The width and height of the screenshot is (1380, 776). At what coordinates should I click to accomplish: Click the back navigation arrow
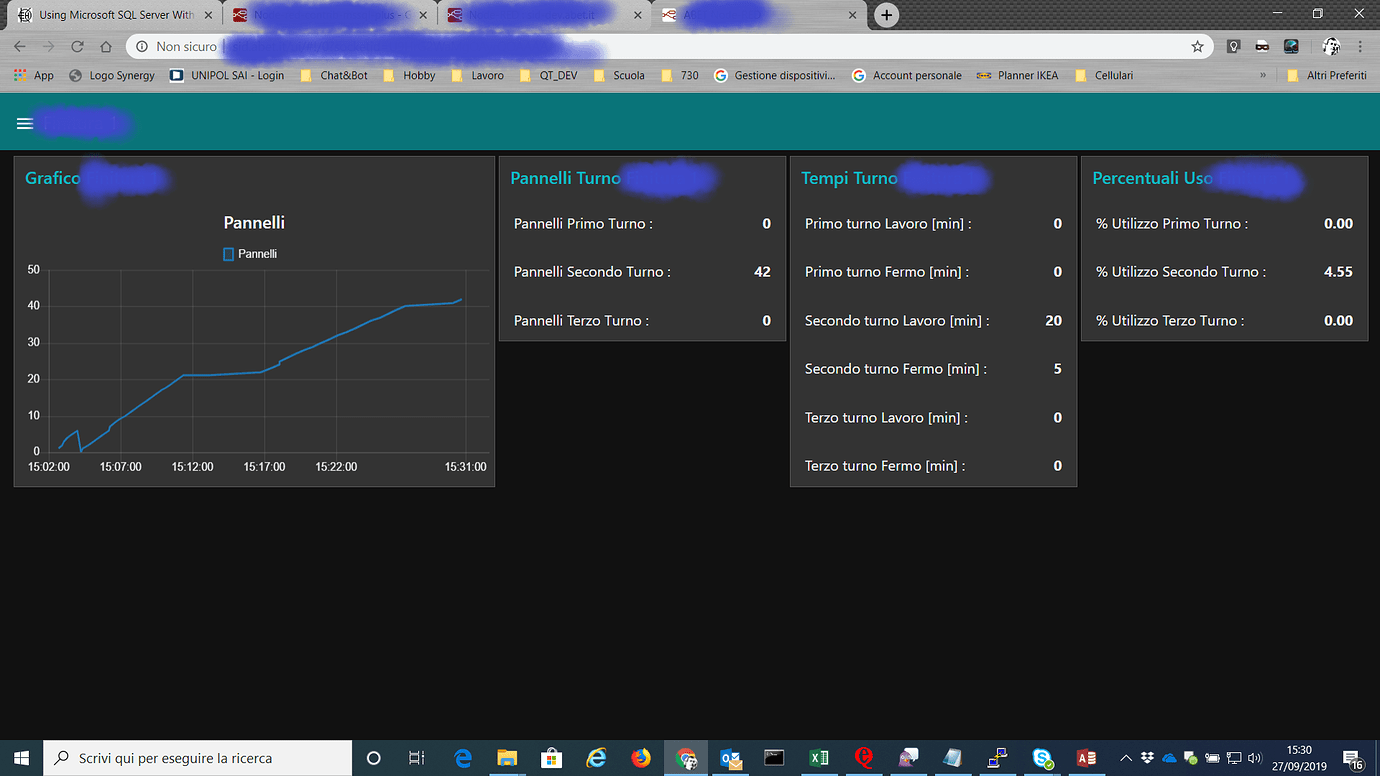(x=19, y=46)
